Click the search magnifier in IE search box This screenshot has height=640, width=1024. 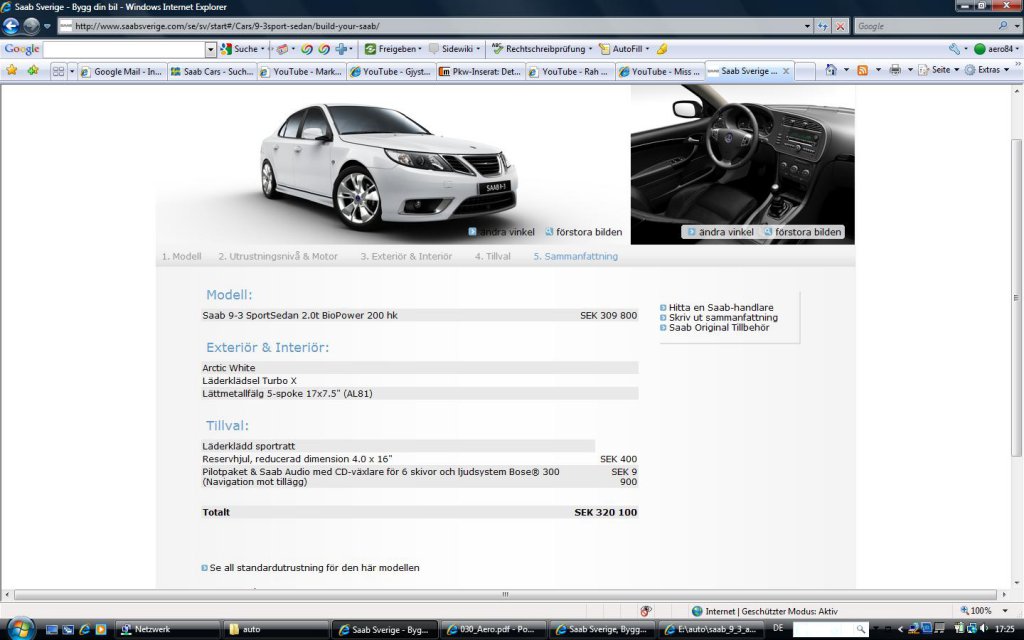coord(1002,26)
